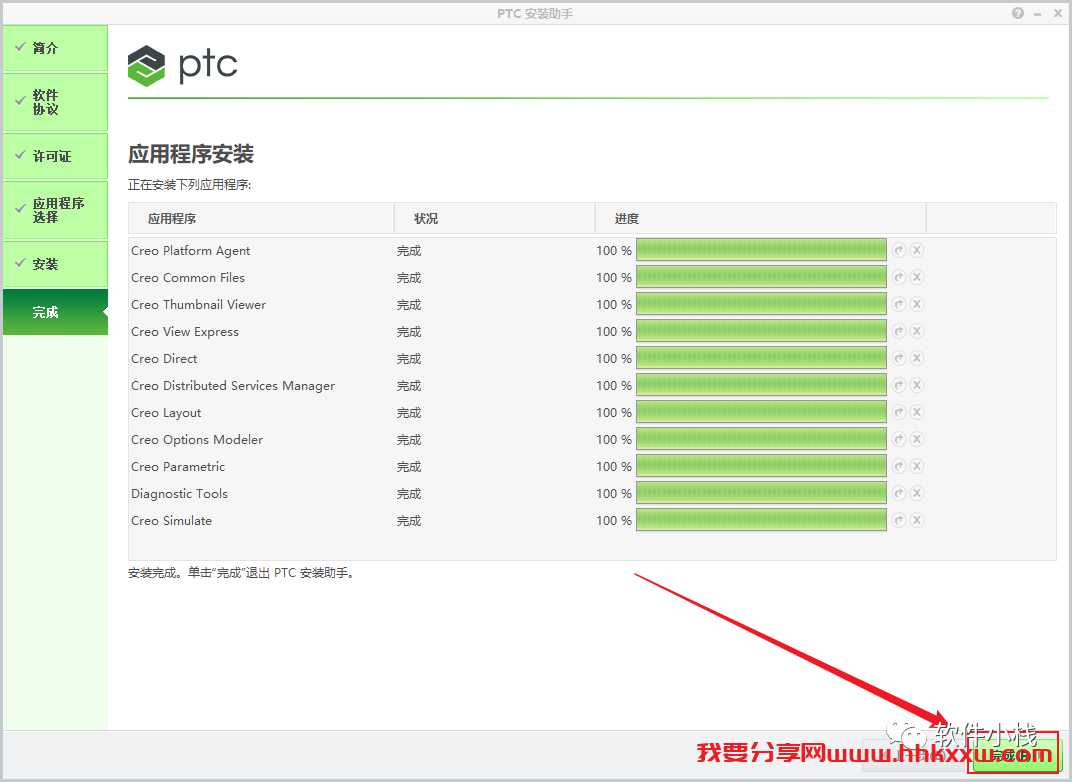Select the 许可证 step in sidebar
Viewport: 1072px width, 782px height.
pos(55,156)
